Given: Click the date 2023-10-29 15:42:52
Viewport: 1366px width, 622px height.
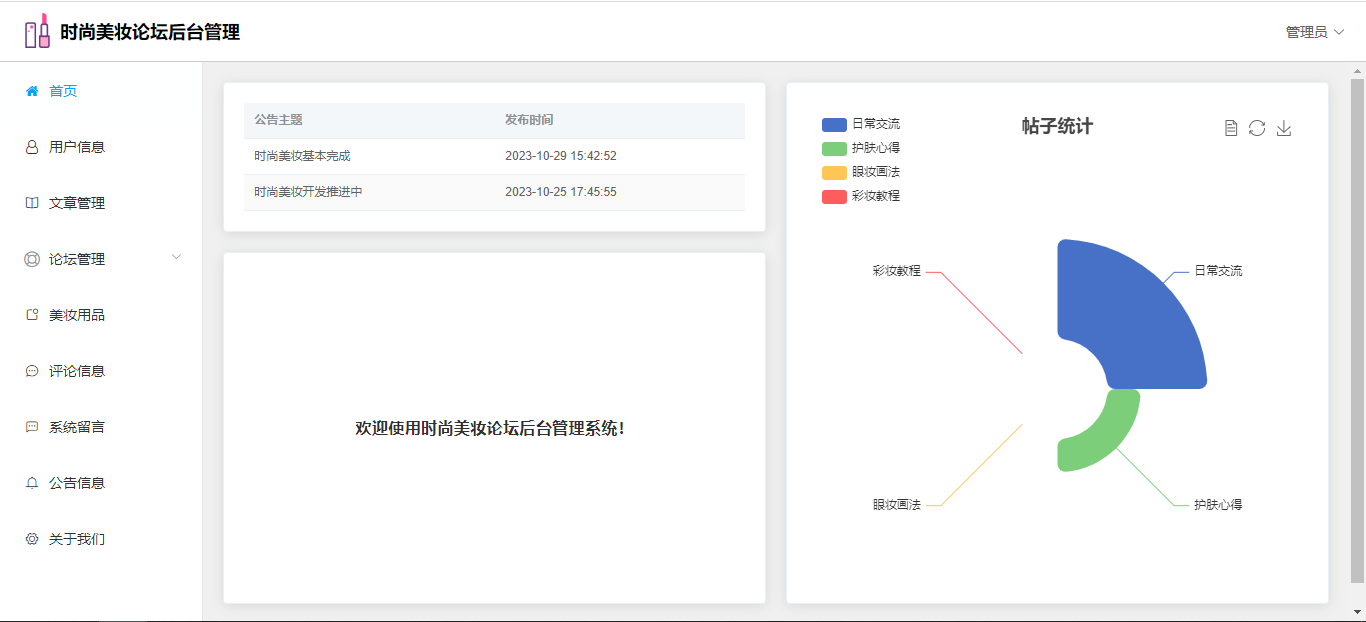Looking at the screenshot, I should coord(561,156).
